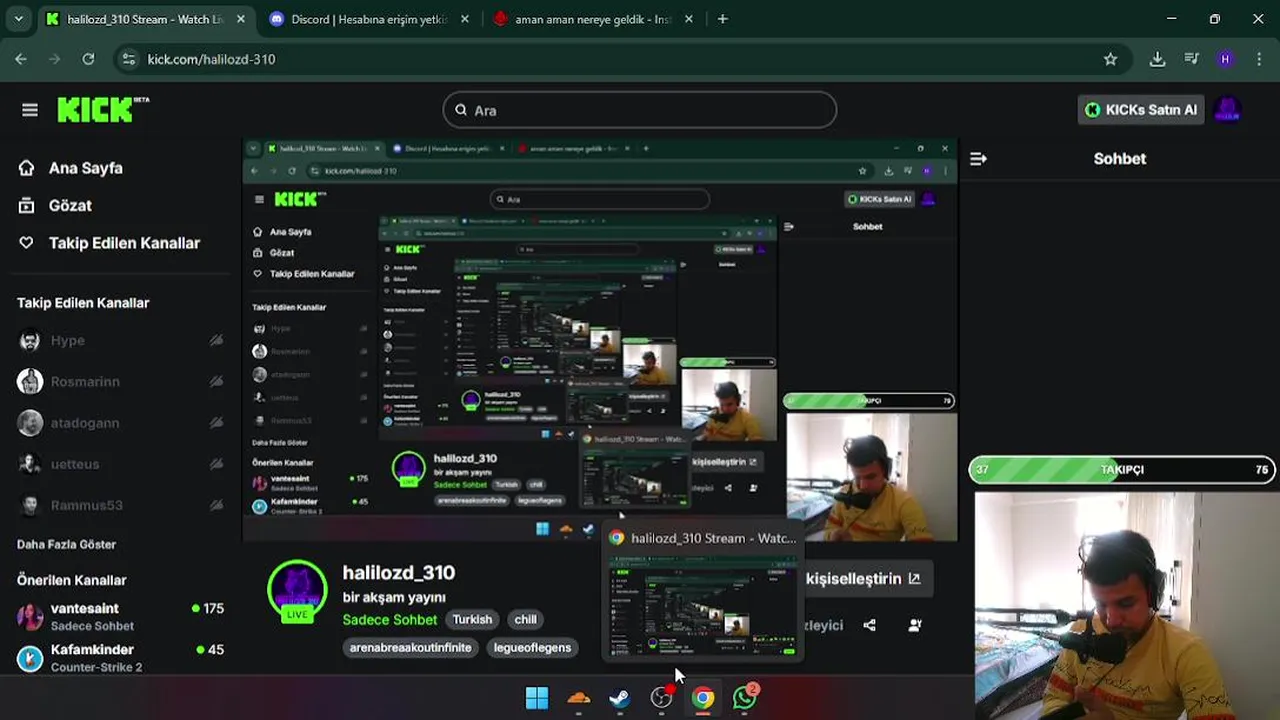
Task: Go back in browser history
Action: pyautogui.click(x=21, y=59)
